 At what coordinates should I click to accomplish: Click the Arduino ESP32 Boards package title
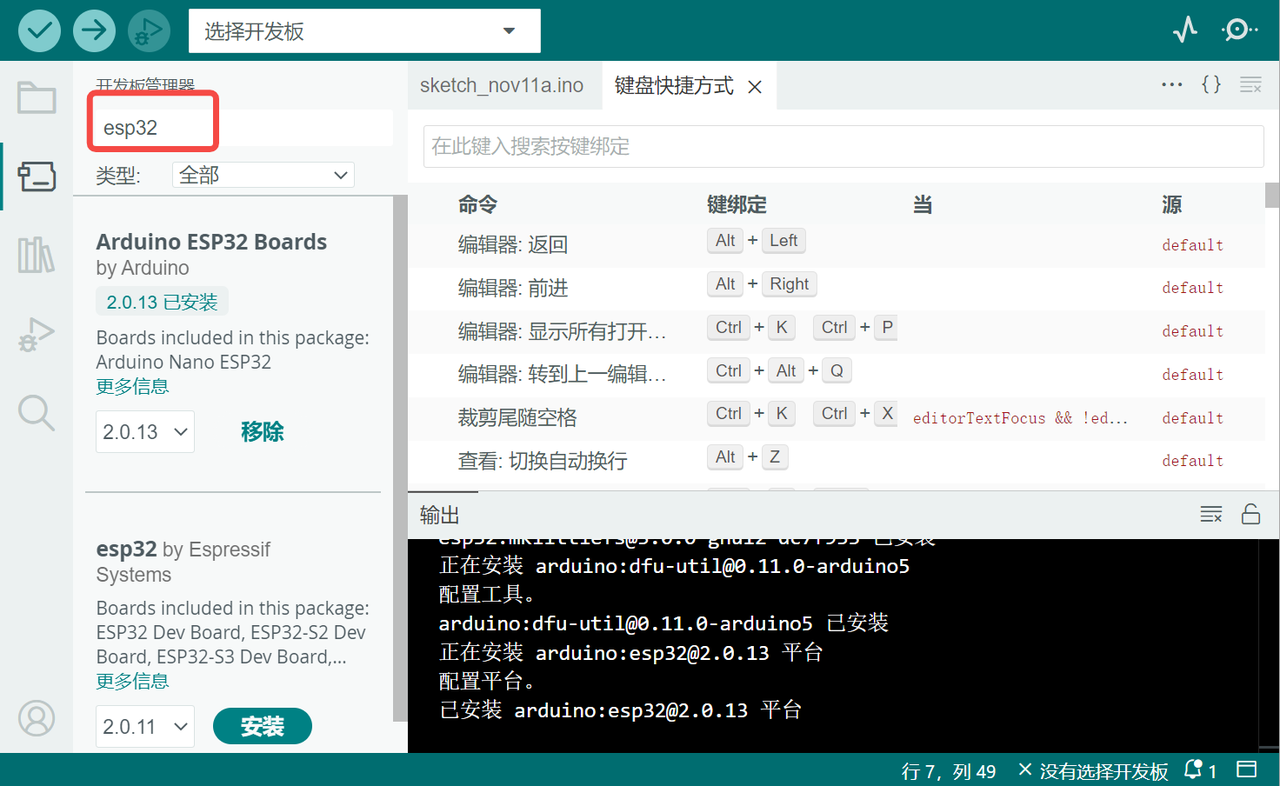pyautogui.click(x=212, y=242)
